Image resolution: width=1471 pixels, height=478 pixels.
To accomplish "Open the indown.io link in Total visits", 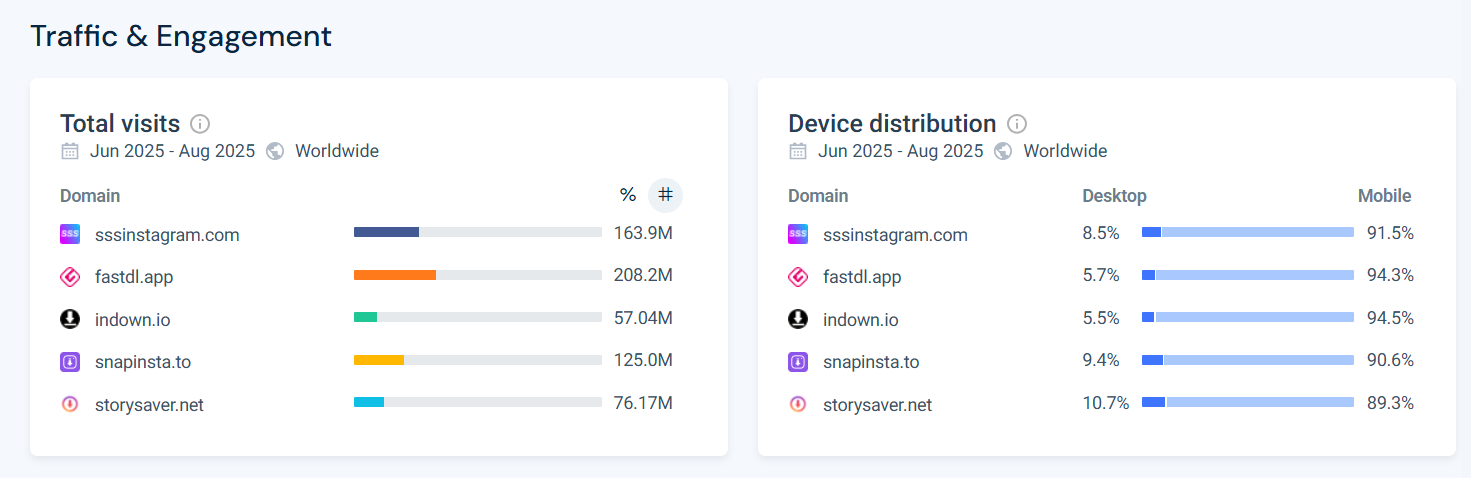I will click(x=132, y=320).
